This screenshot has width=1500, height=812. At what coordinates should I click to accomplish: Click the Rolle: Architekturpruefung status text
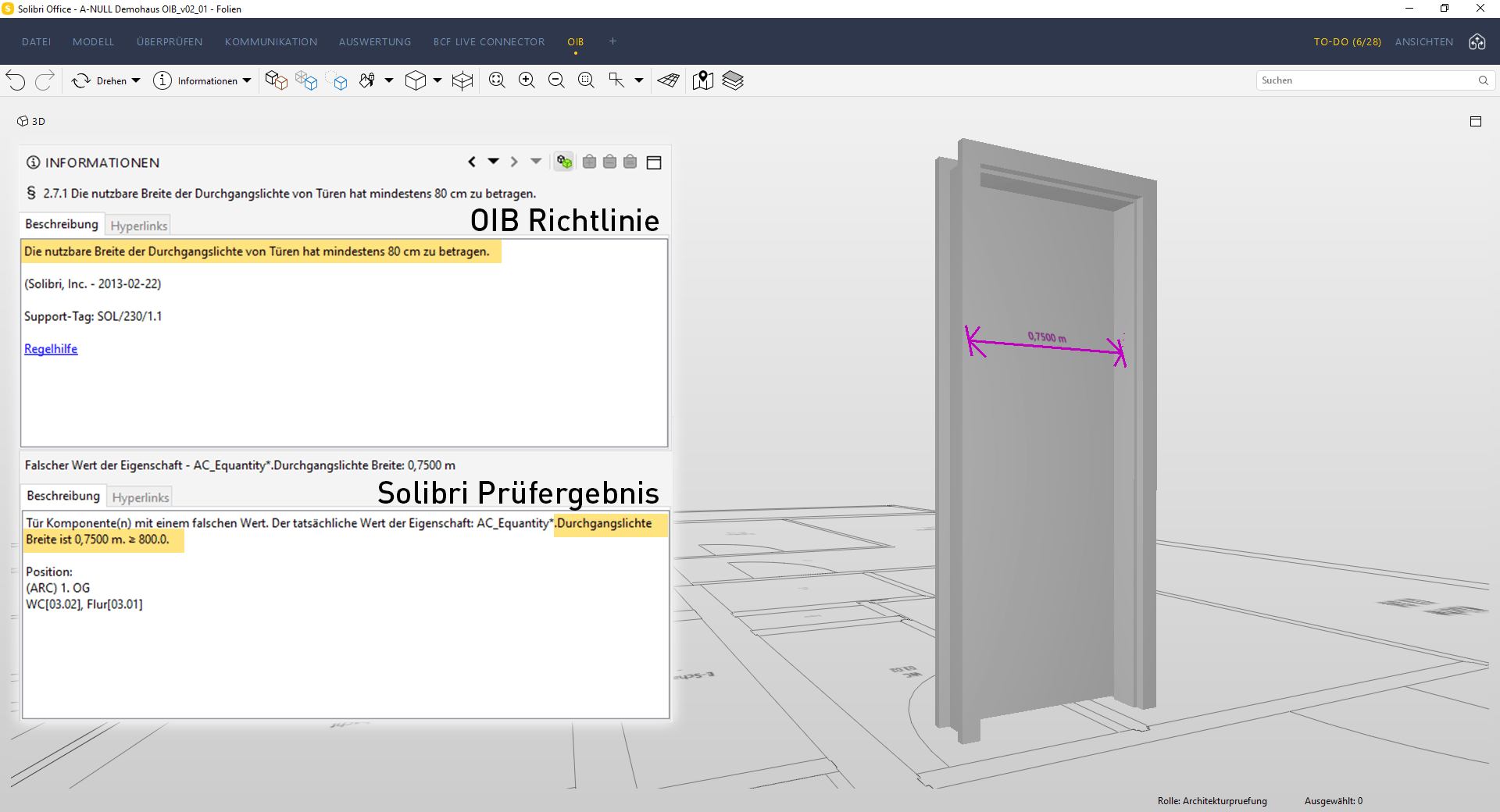(1212, 801)
